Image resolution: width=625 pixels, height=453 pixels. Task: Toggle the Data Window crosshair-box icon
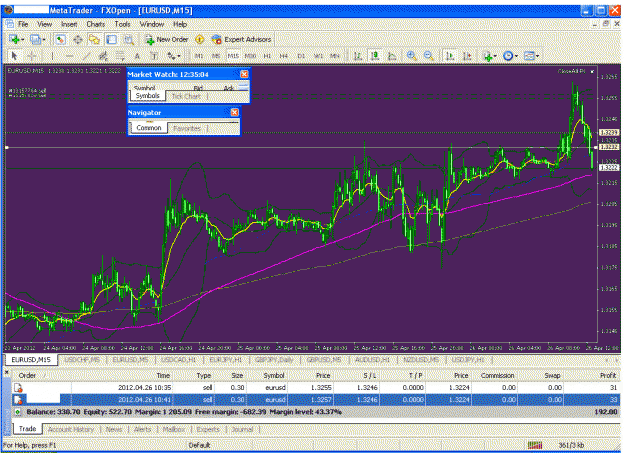click(x=77, y=39)
